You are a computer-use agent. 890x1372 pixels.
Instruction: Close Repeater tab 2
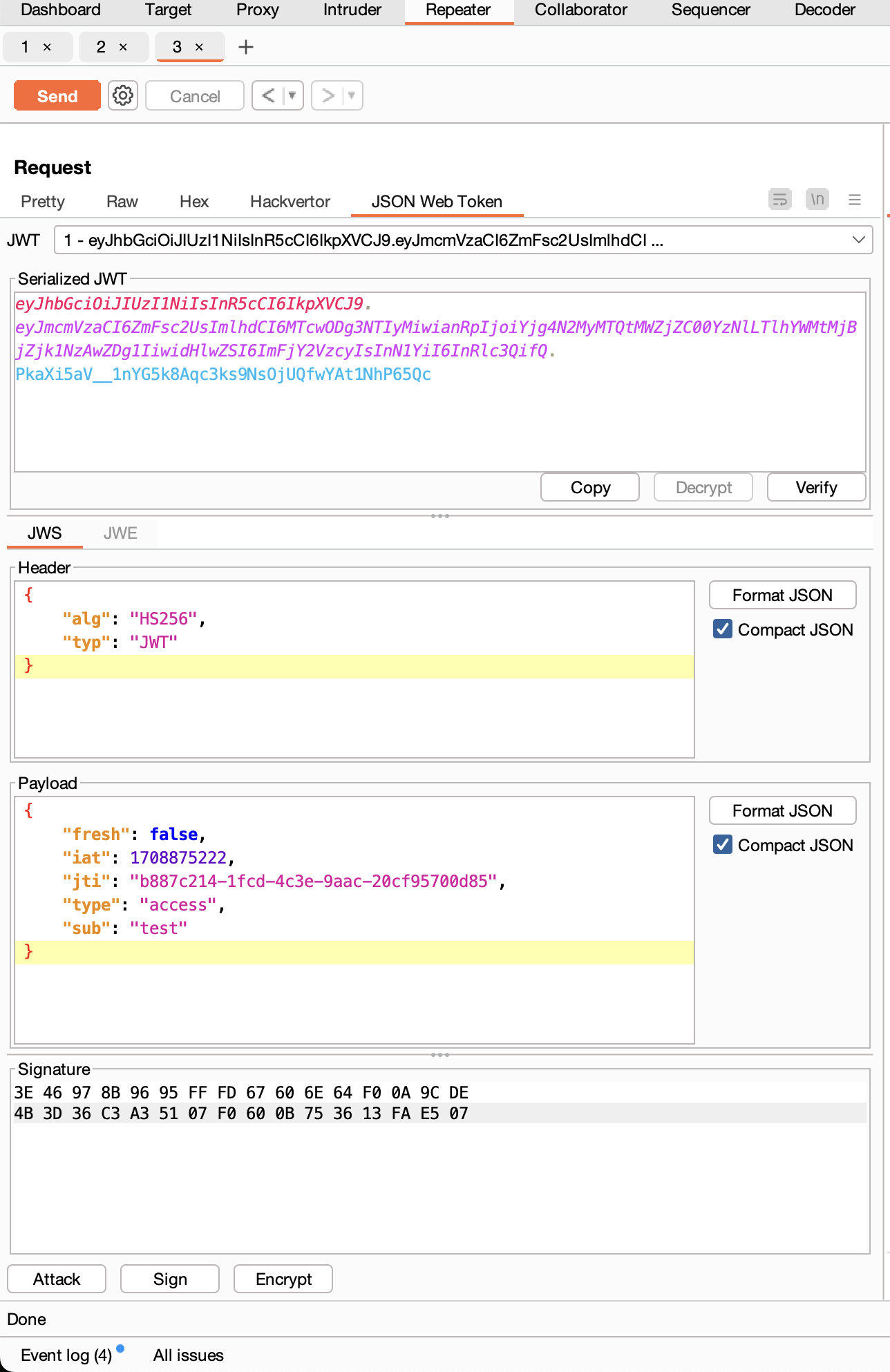(123, 47)
